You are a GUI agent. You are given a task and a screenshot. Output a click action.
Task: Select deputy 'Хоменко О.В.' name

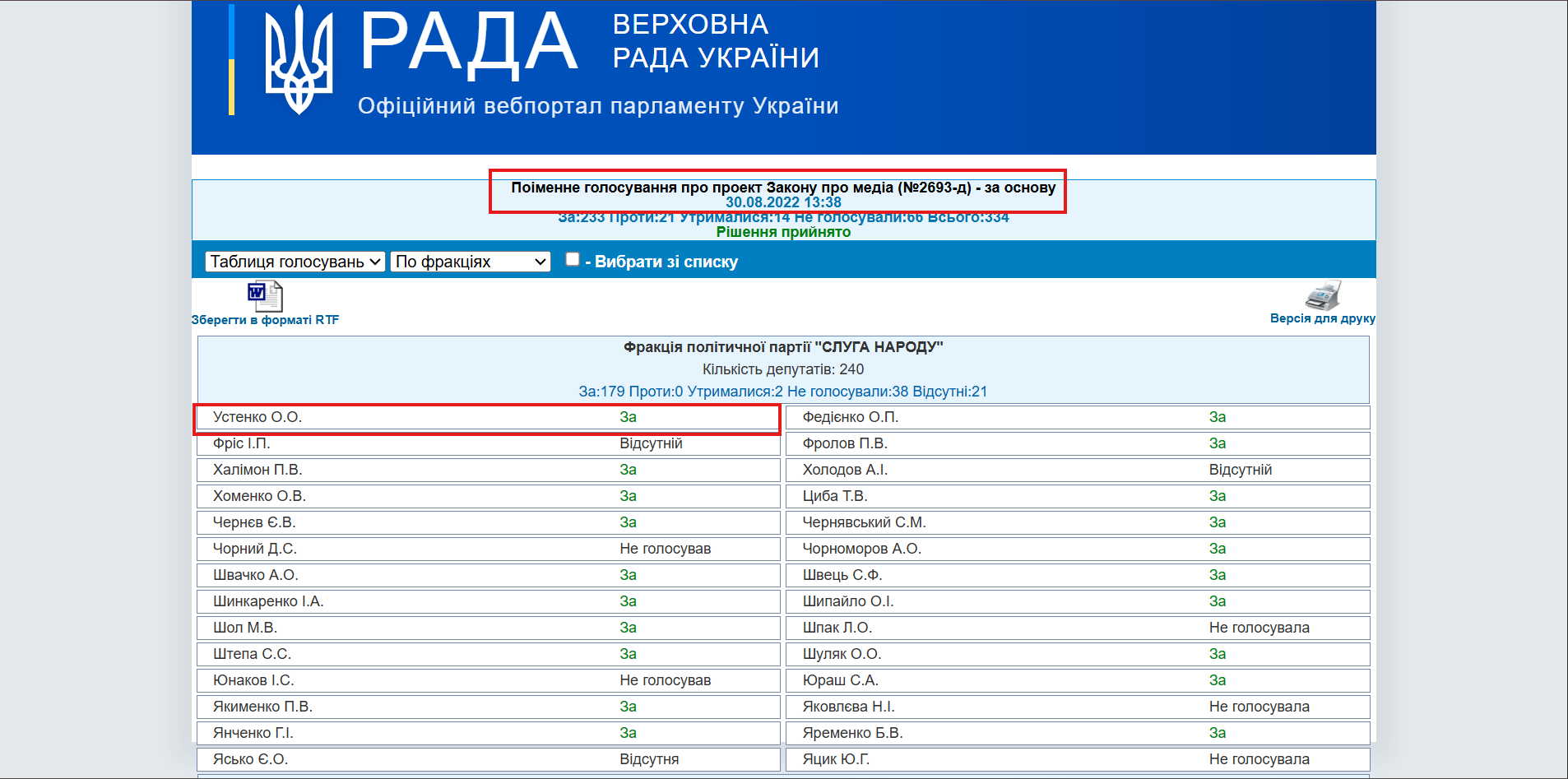click(x=259, y=496)
